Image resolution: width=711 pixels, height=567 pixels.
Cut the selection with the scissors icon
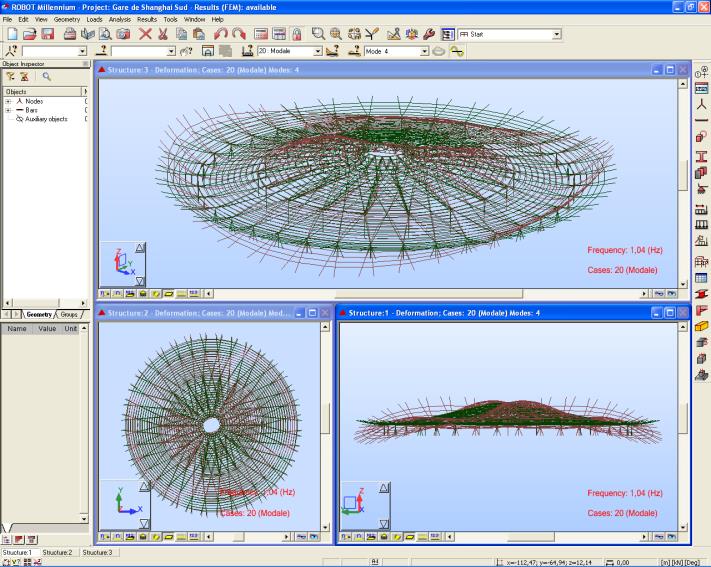[x=163, y=34]
